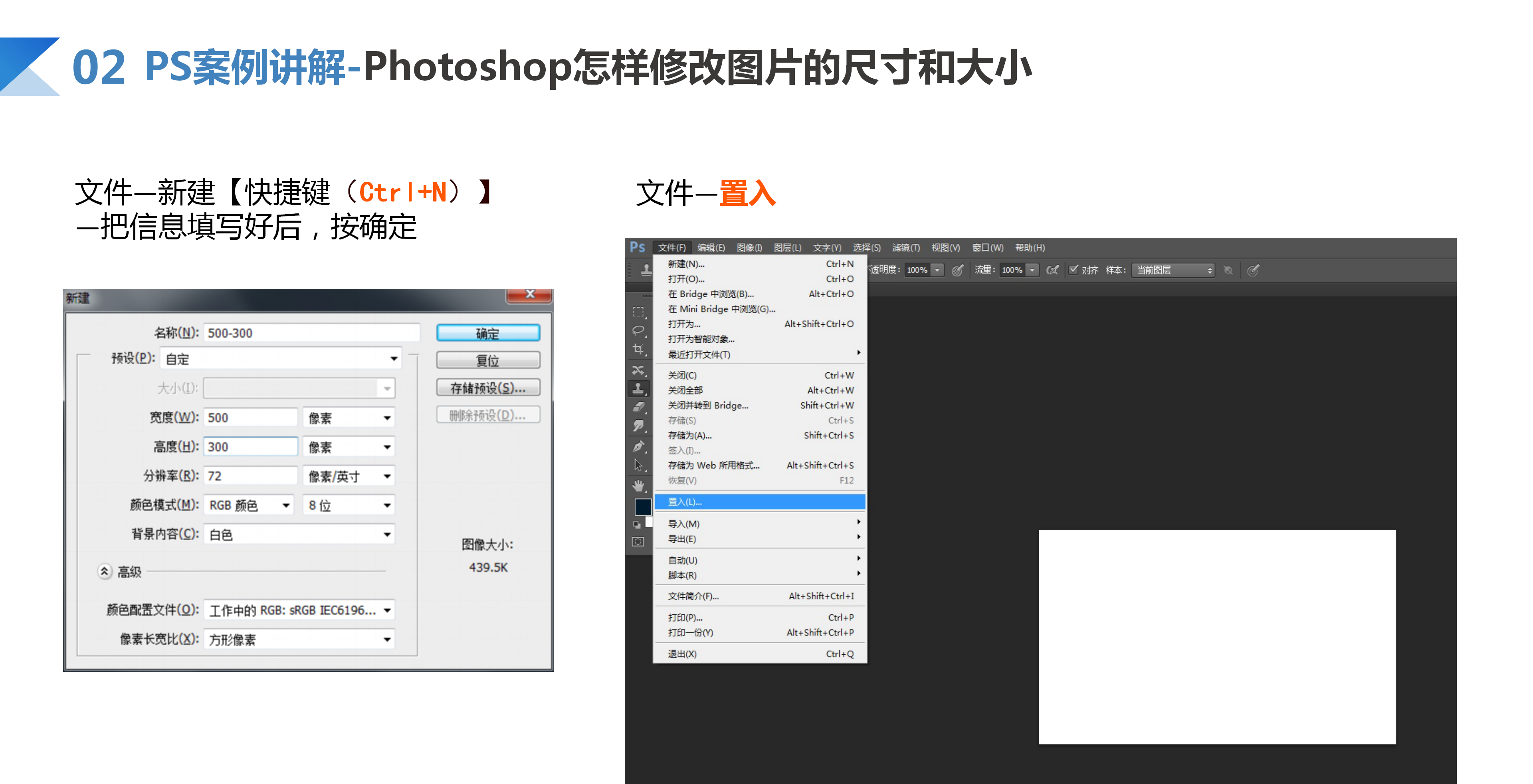Open the 帮助(H) menu
1533x784 pixels.
[1030, 247]
